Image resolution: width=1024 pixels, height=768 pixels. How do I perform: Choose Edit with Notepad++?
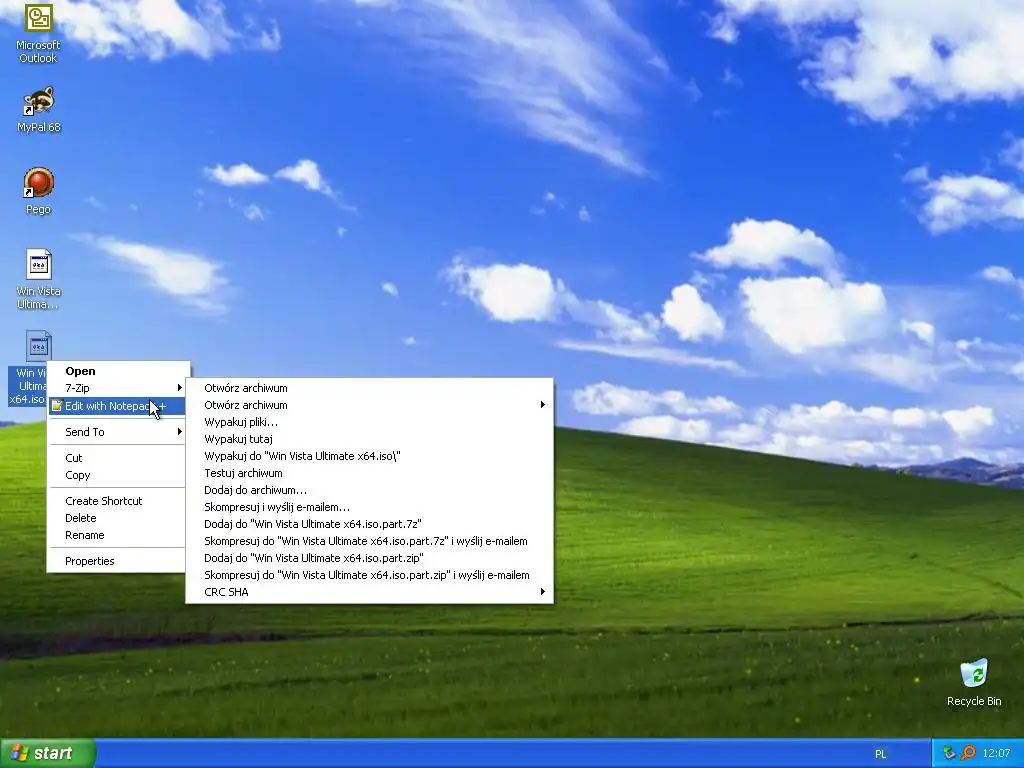click(x=116, y=406)
